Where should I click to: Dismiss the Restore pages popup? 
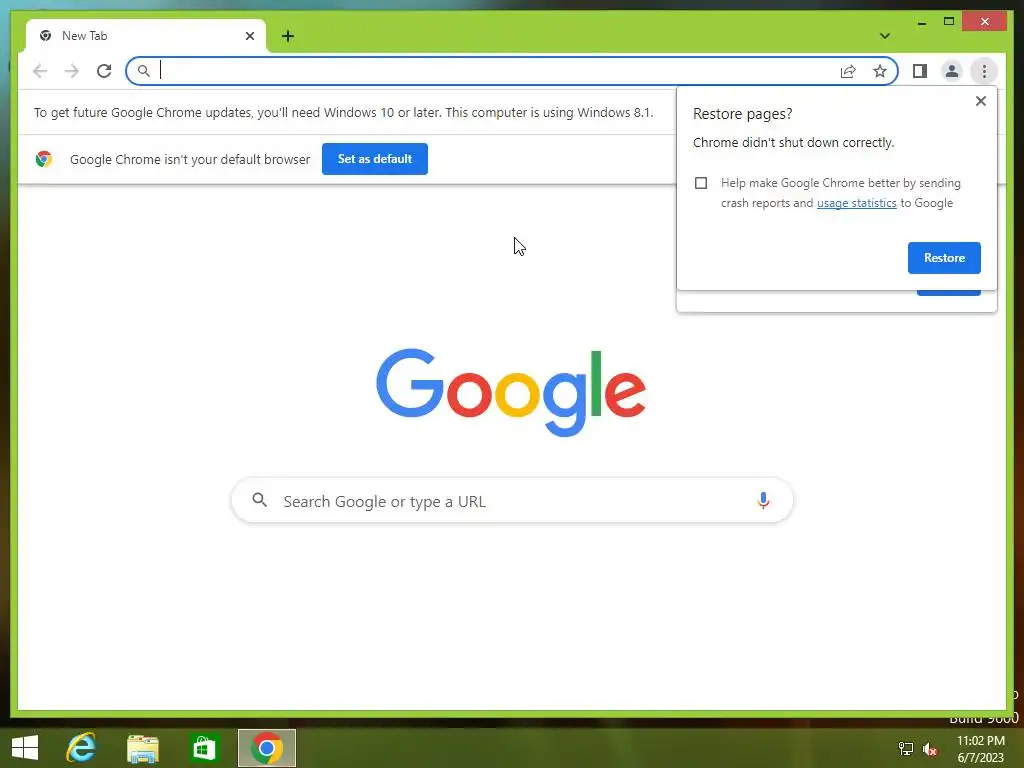980,101
